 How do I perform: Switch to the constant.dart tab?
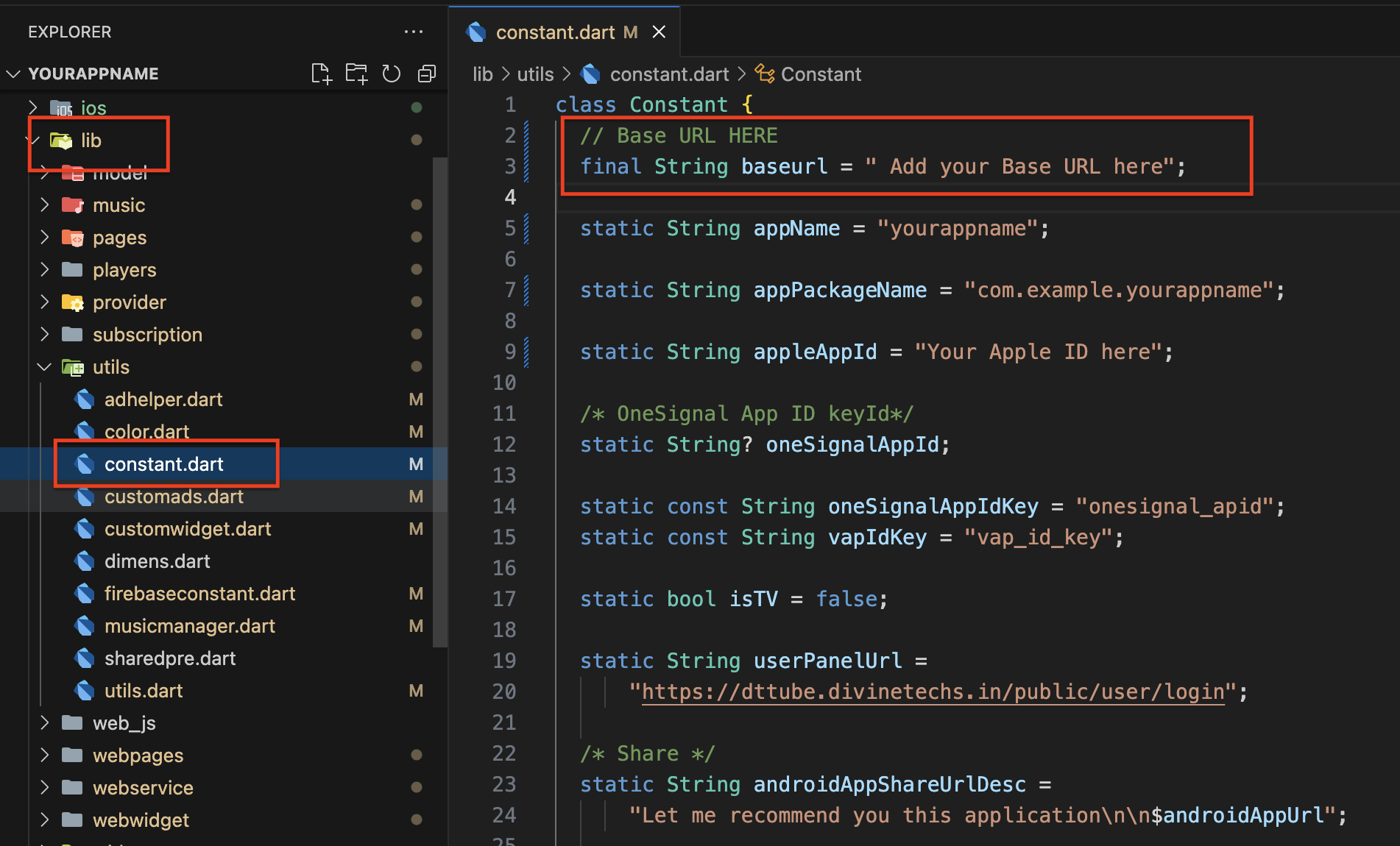pos(555,32)
